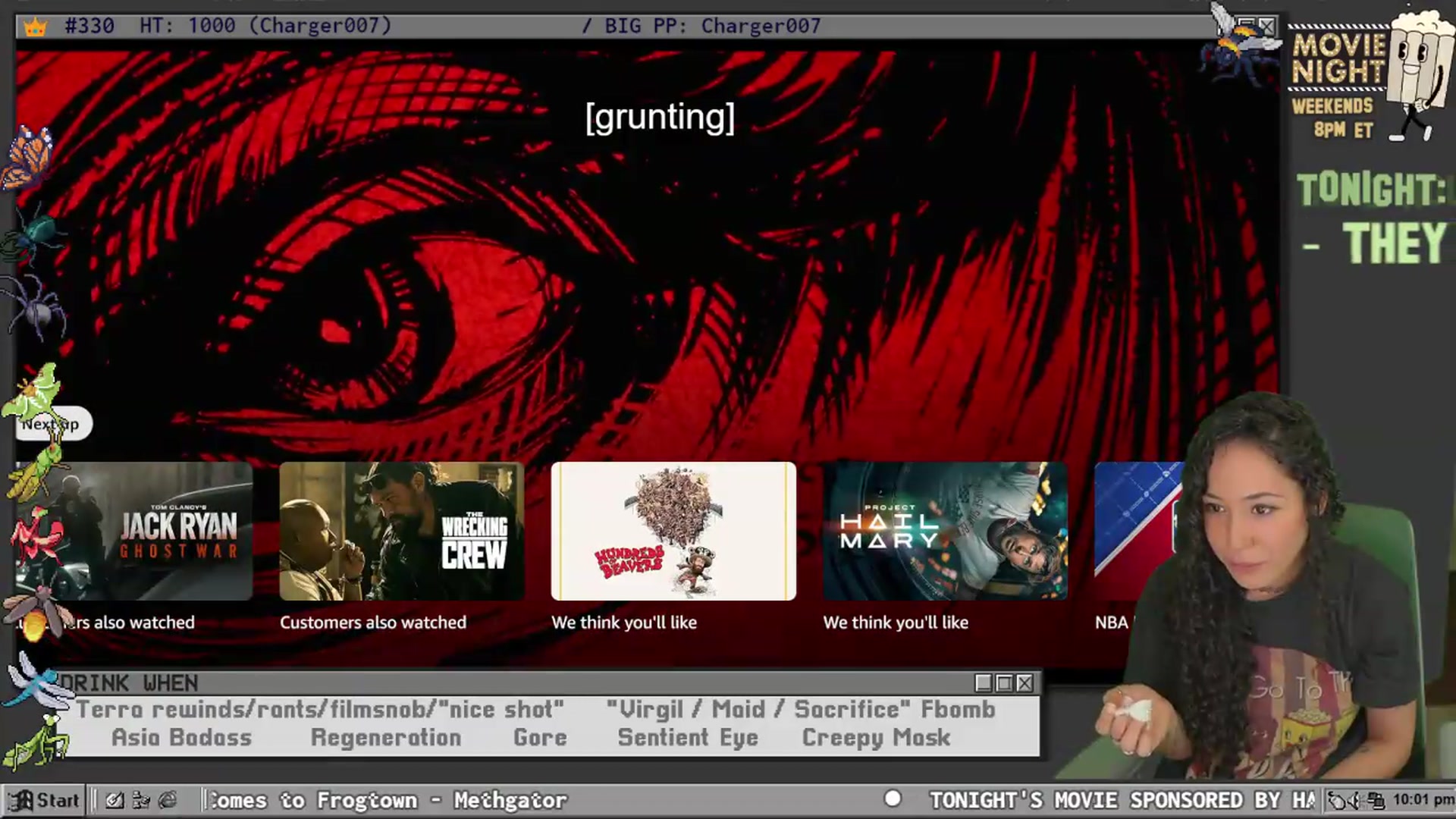Open the partially visible NBA thumbnail
This screenshot has width=1456, height=819.
1137,531
